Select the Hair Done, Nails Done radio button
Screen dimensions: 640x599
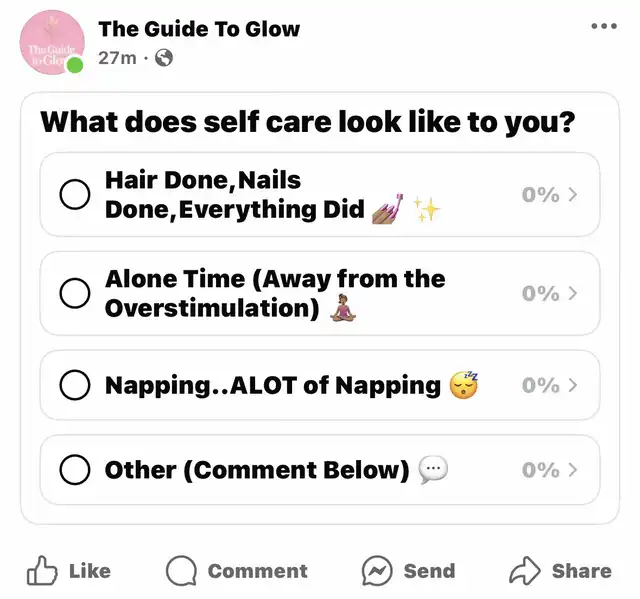coord(75,194)
